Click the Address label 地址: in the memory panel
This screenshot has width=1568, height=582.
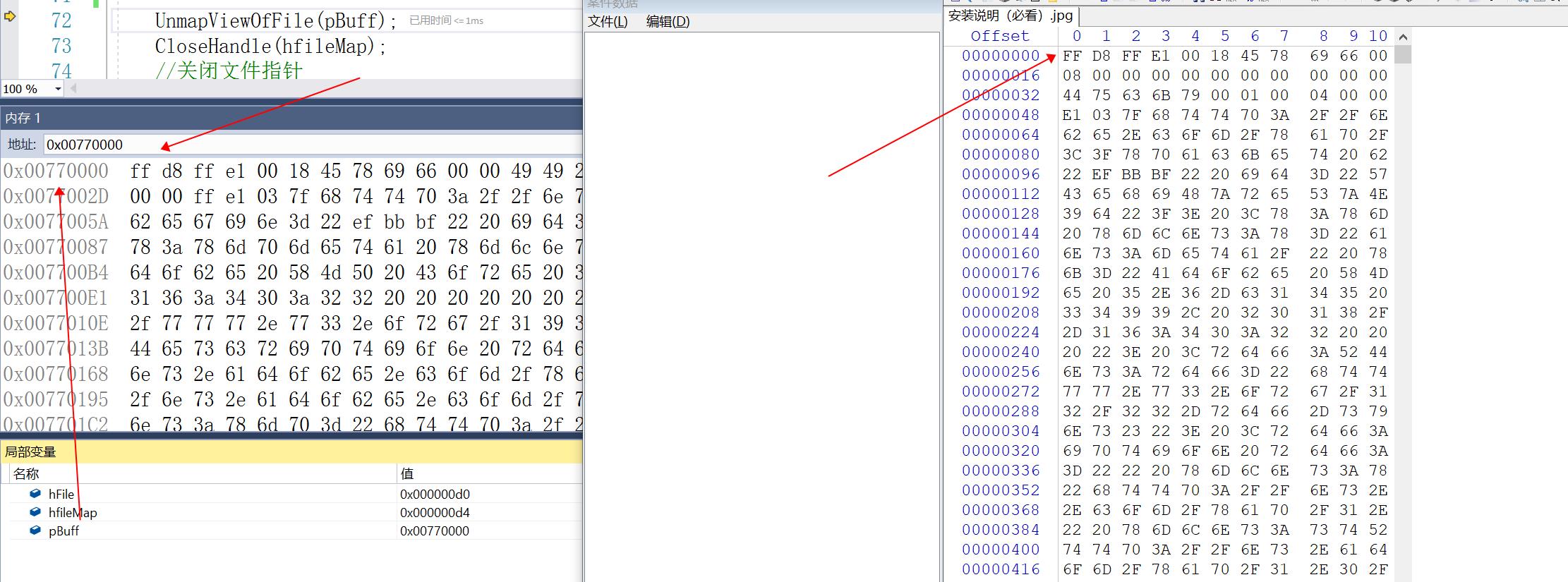22,145
